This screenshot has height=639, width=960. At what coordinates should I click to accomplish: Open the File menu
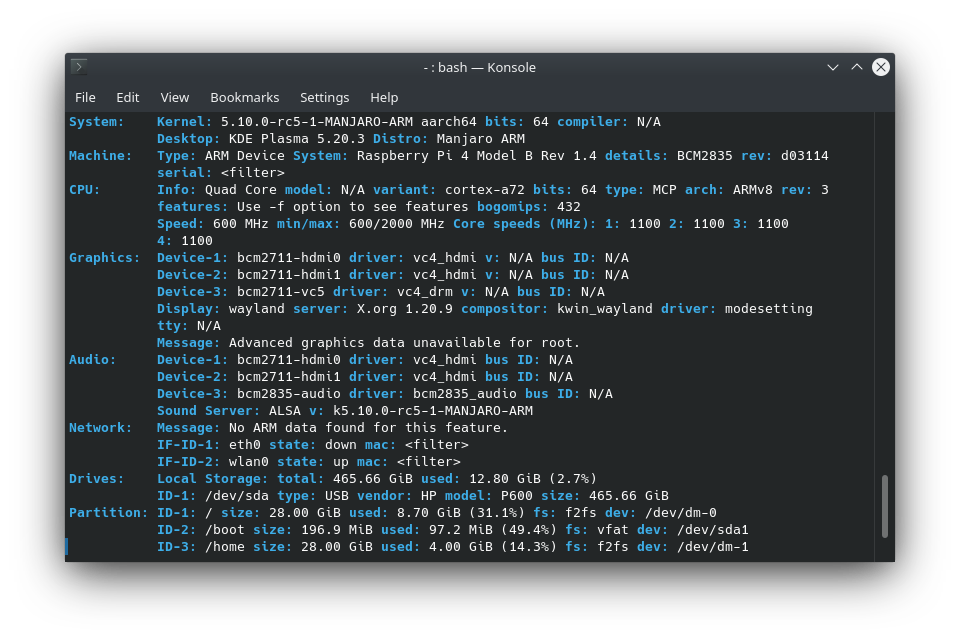pos(85,97)
